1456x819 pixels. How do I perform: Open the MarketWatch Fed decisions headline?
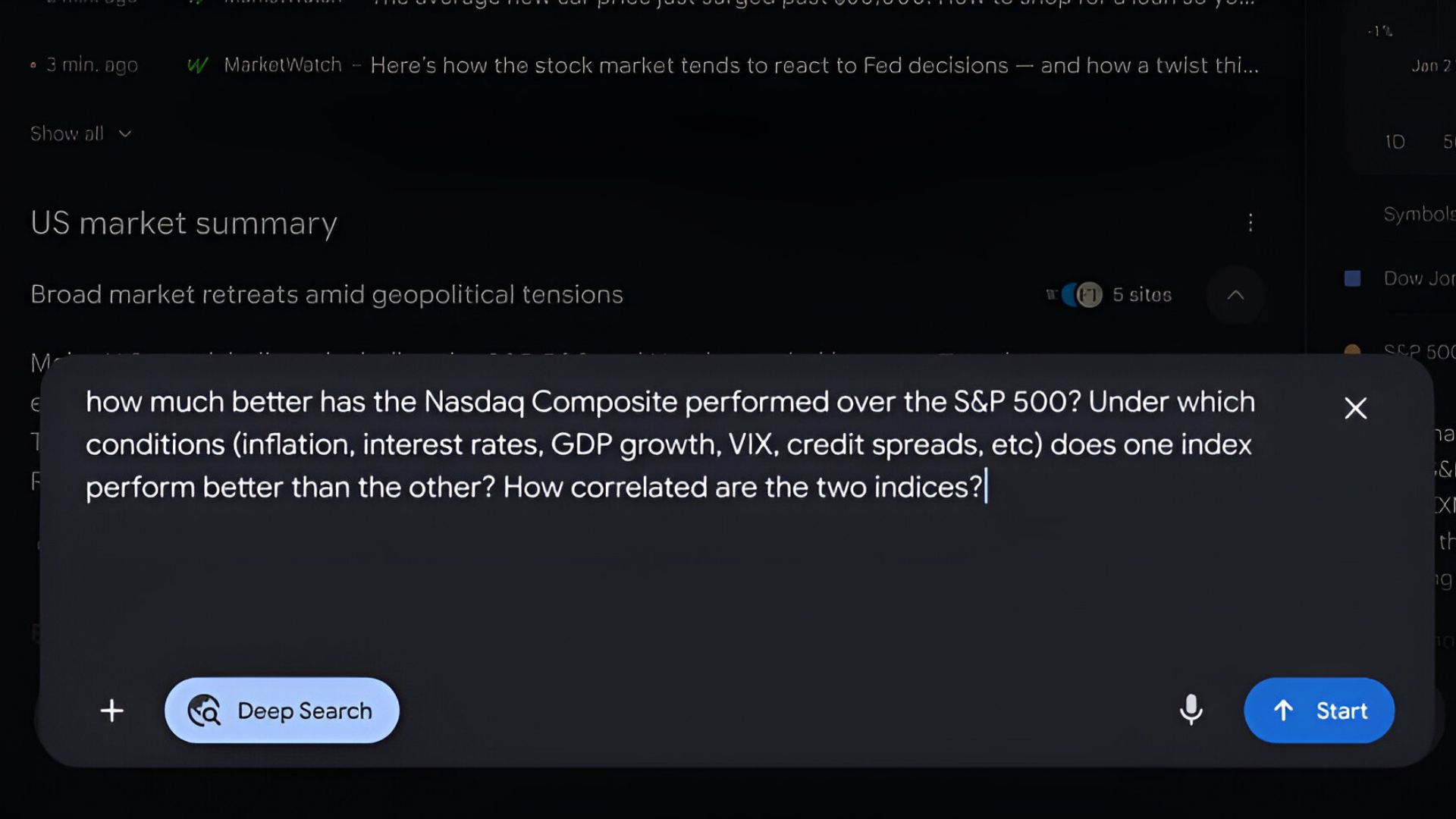point(814,66)
